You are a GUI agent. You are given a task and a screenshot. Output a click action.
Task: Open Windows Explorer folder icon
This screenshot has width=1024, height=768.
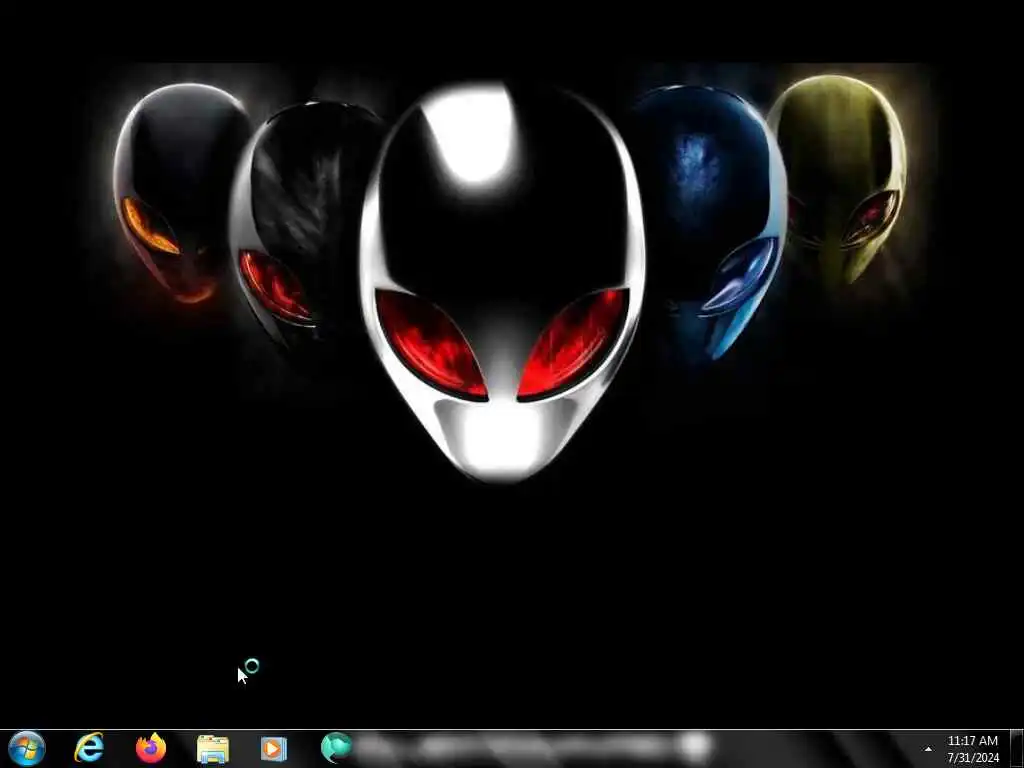click(213, 749)
